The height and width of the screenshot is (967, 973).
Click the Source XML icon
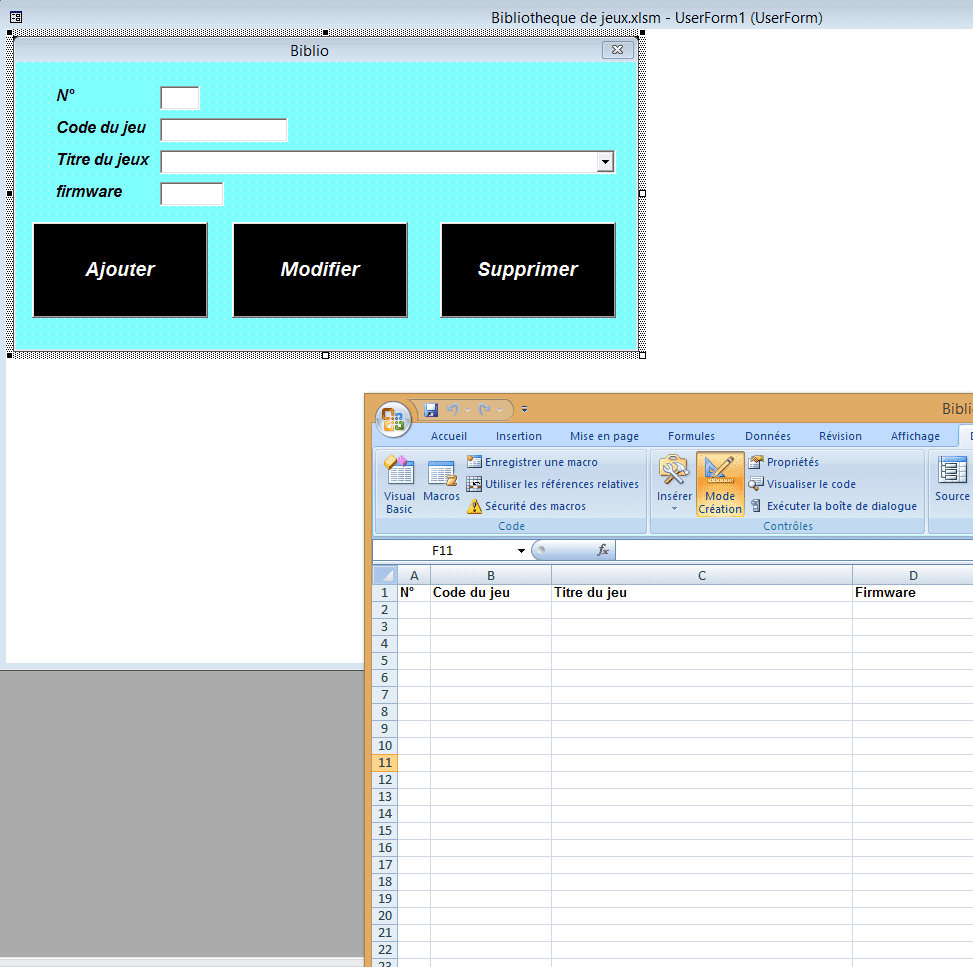(952, 479)
